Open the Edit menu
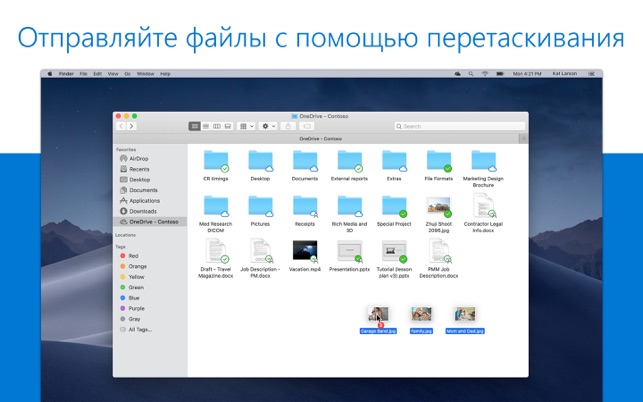 (98, 74)
